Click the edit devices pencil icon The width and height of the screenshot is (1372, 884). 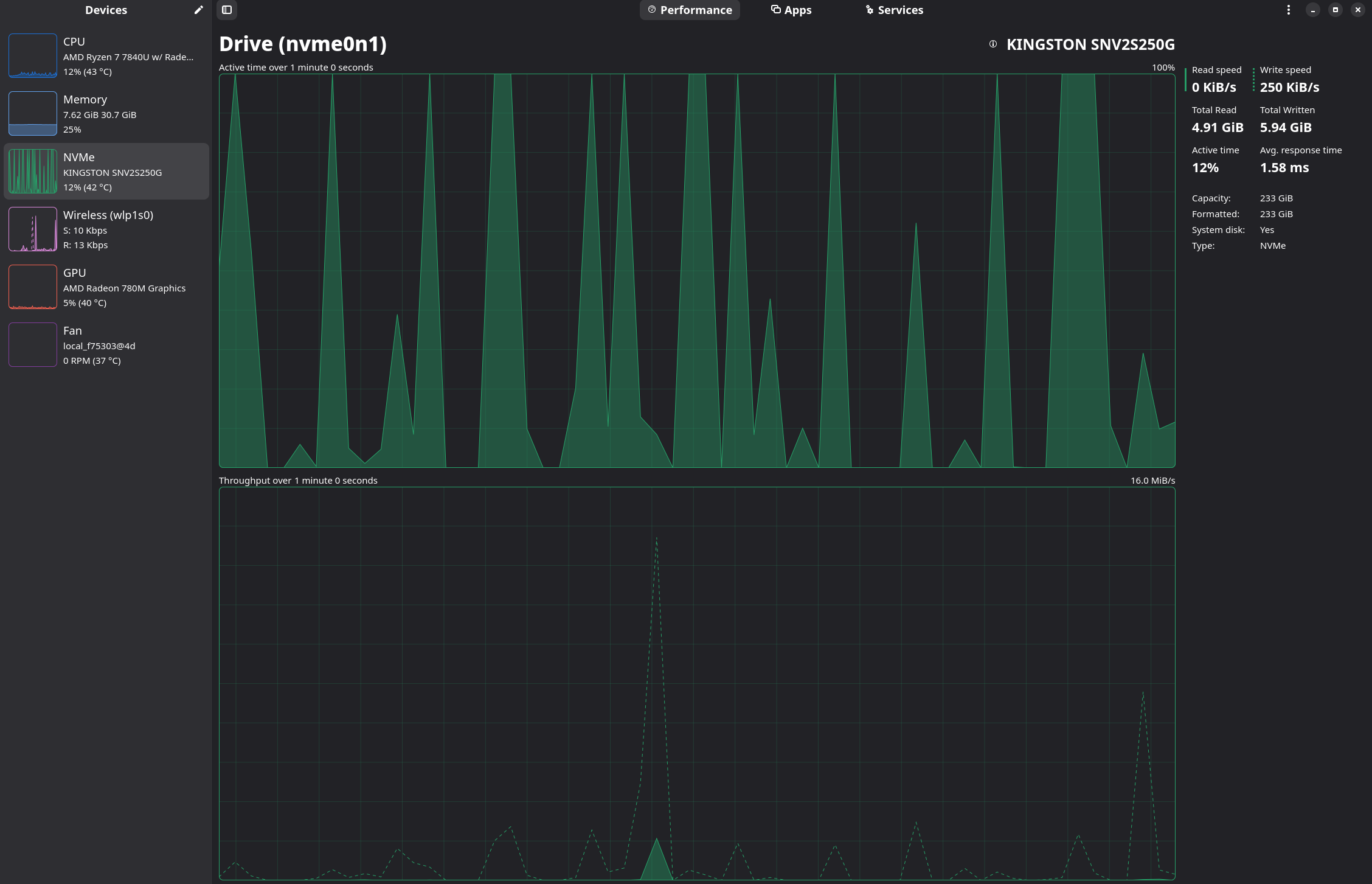[x=198, y=10]
